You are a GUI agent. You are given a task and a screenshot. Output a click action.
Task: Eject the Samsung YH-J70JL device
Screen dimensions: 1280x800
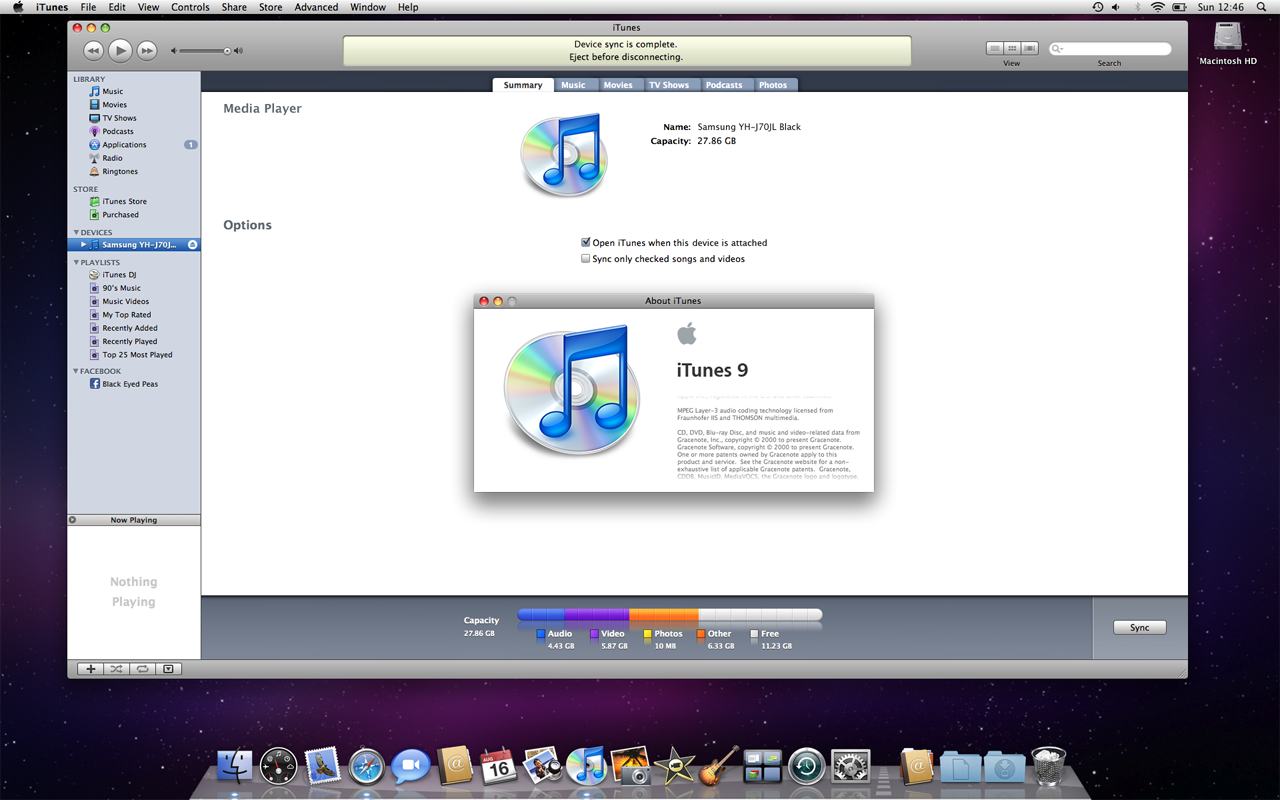192,245
